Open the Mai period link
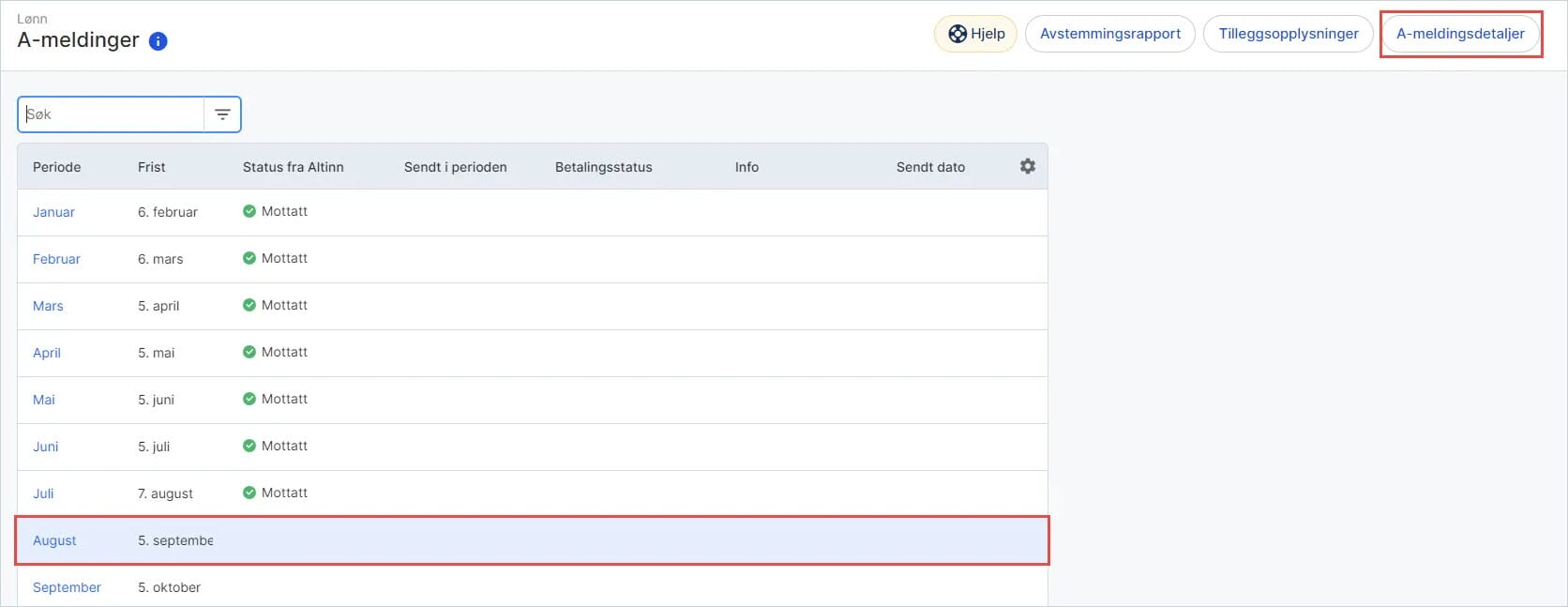This screenshot has height=607, width=1568. 44,400
